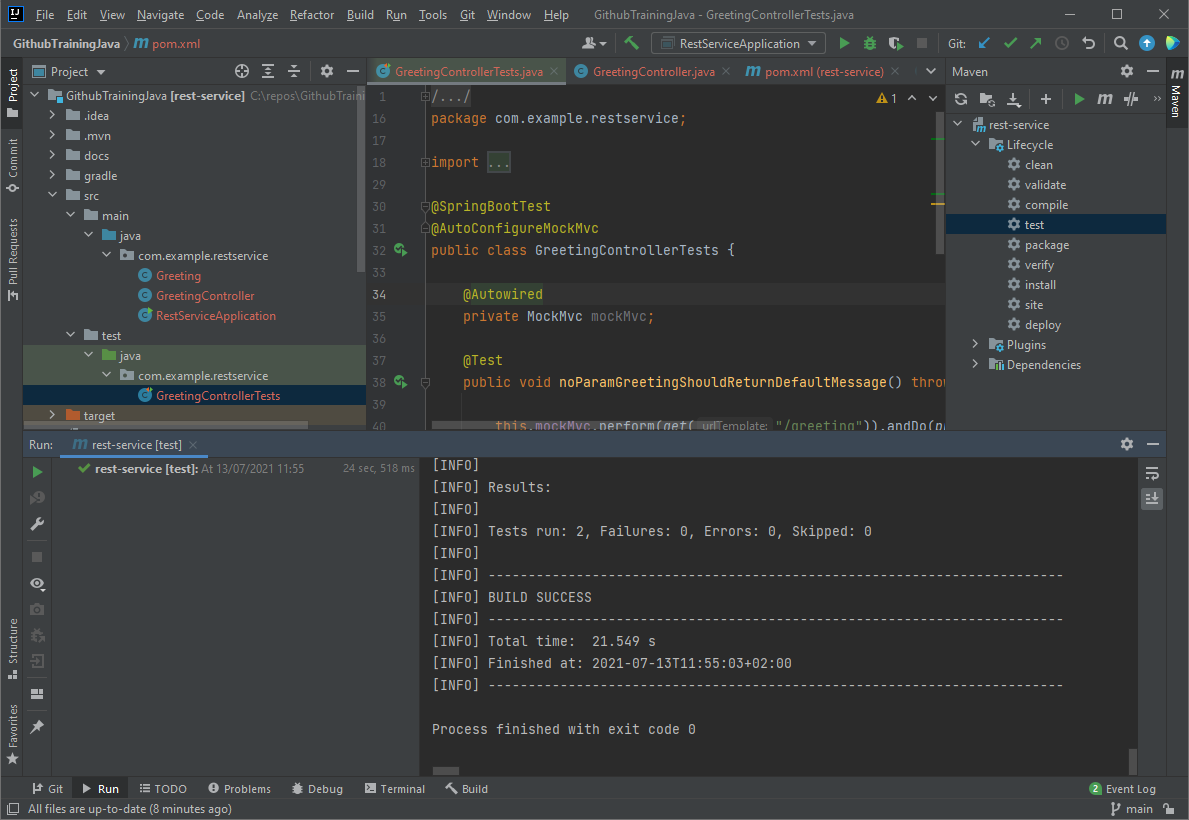The image size is (1189, 820).
Task: Open the Refactor menu
Action: (312, 15)
